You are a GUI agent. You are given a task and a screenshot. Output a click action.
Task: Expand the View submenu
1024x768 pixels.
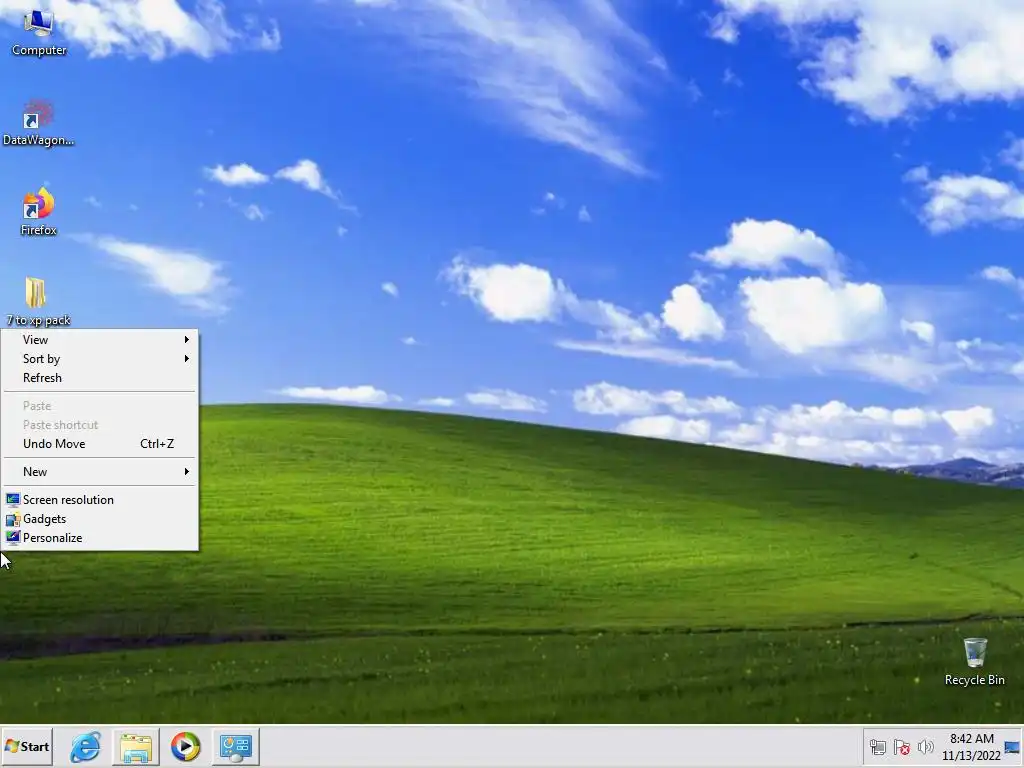[x=100, y=340]
